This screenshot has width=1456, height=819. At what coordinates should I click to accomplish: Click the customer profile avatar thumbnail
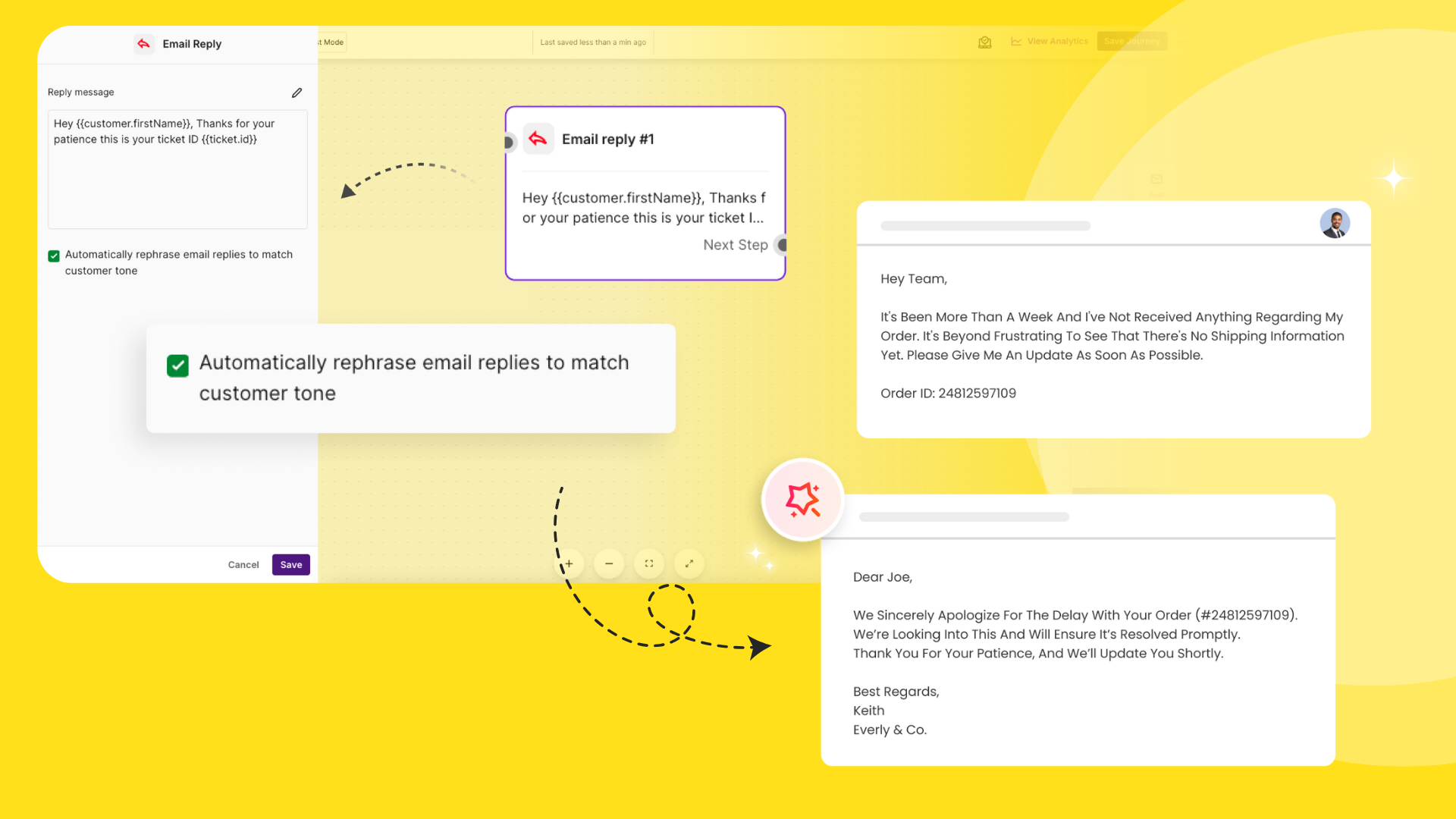click(x=1335, y=222)
